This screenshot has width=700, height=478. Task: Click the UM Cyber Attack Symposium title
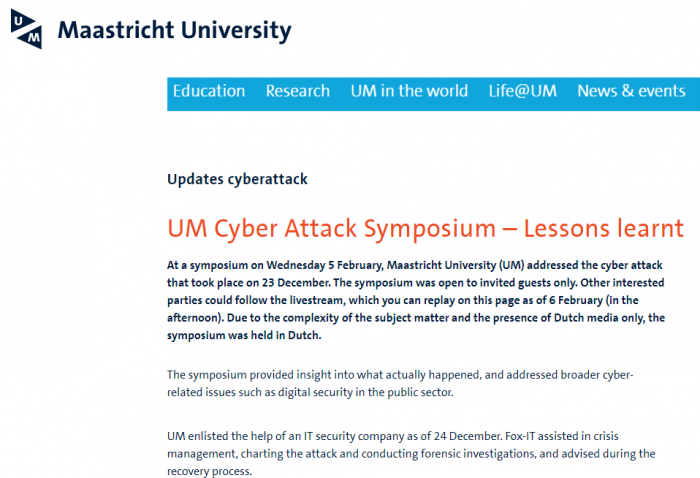pyautogui.click(x=330, y=228)
